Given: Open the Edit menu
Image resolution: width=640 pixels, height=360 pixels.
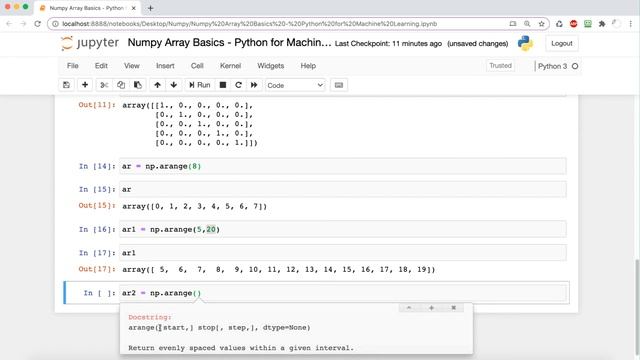Looking at the screenshot, I should coord(101,66).
